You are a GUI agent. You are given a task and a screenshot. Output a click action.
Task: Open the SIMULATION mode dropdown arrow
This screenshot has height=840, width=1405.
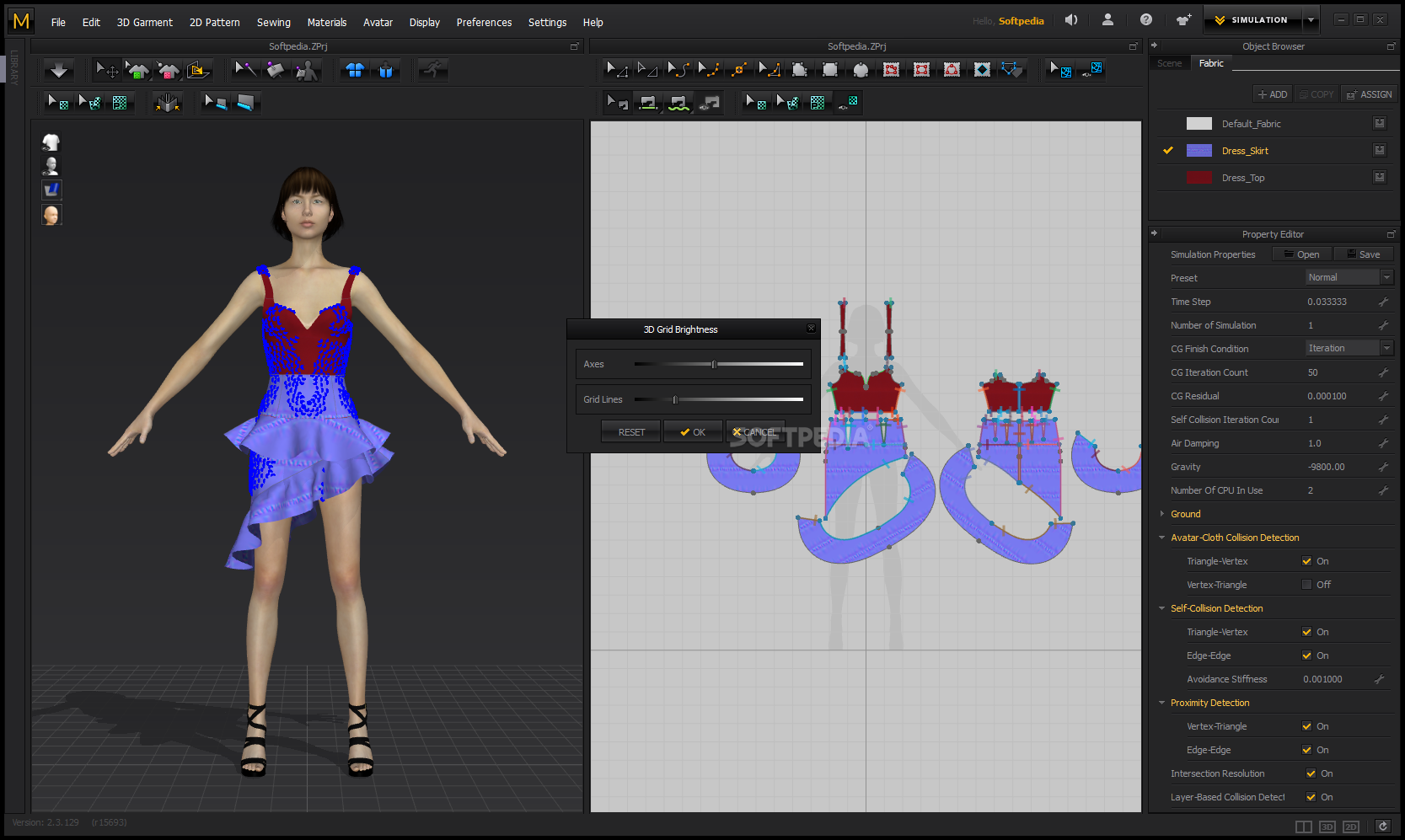1311,20
